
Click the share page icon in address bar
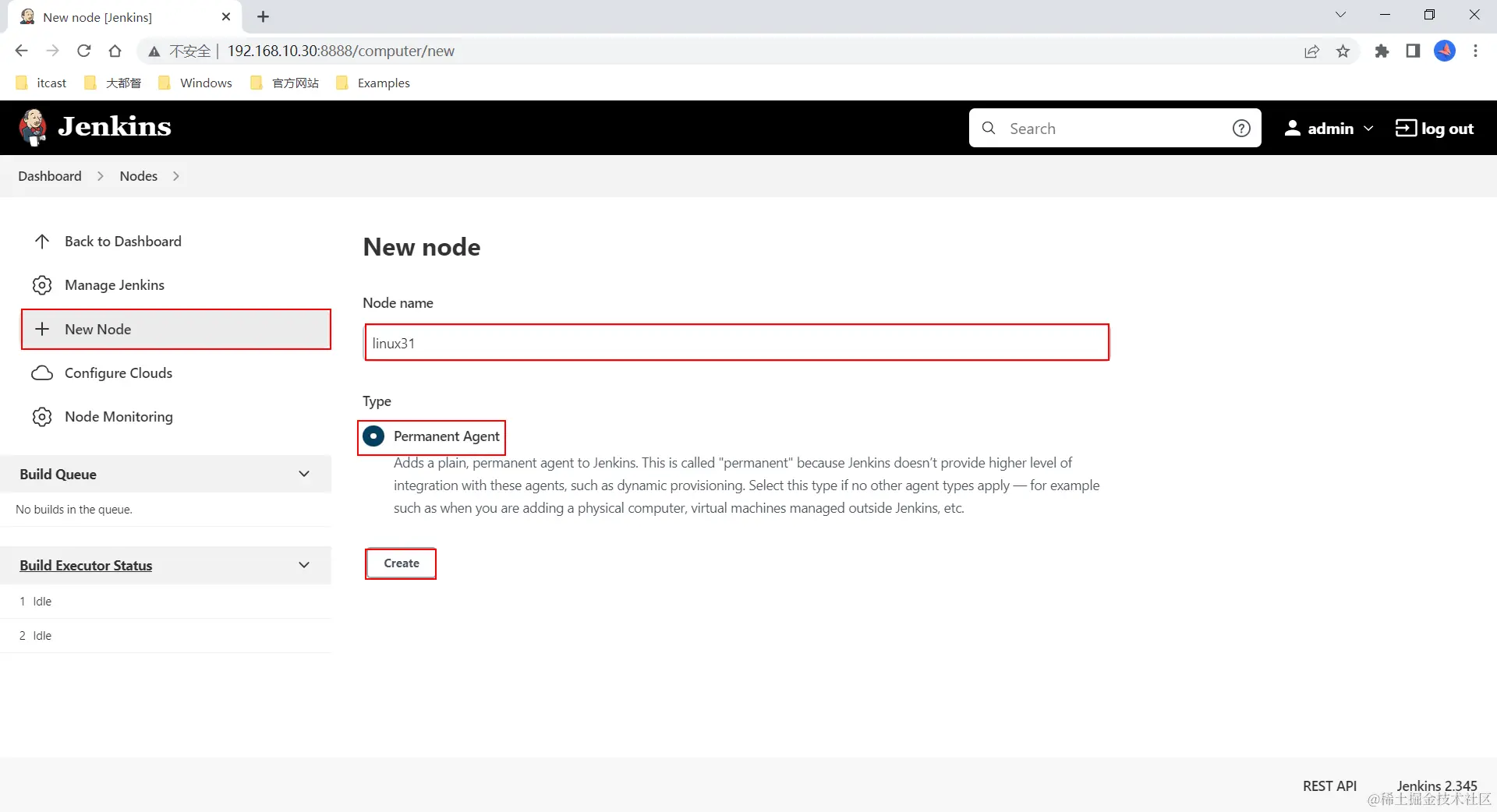click(1311, 51)
